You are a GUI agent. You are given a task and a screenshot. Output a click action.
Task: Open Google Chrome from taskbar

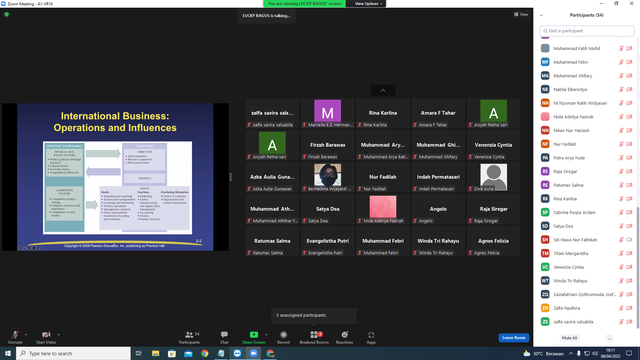(x=204, y=353)
